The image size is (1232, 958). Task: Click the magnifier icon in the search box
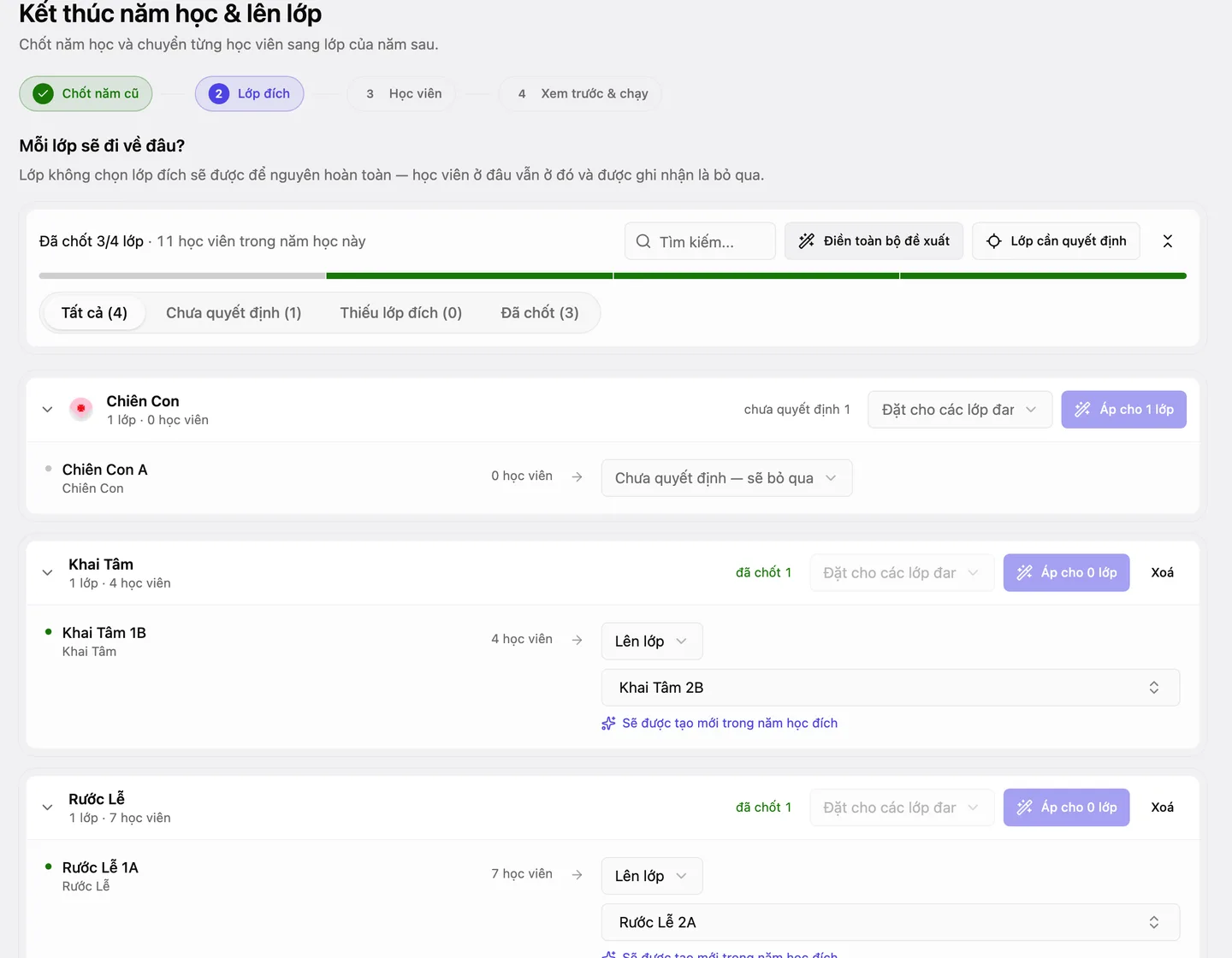coord(643,242)
